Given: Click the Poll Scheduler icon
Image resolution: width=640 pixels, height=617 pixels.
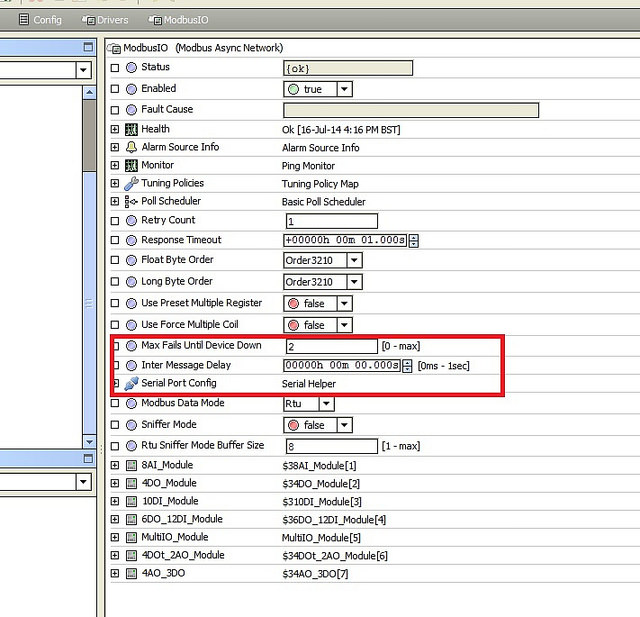Looking at the screenshot, I should tap(131, 202).
